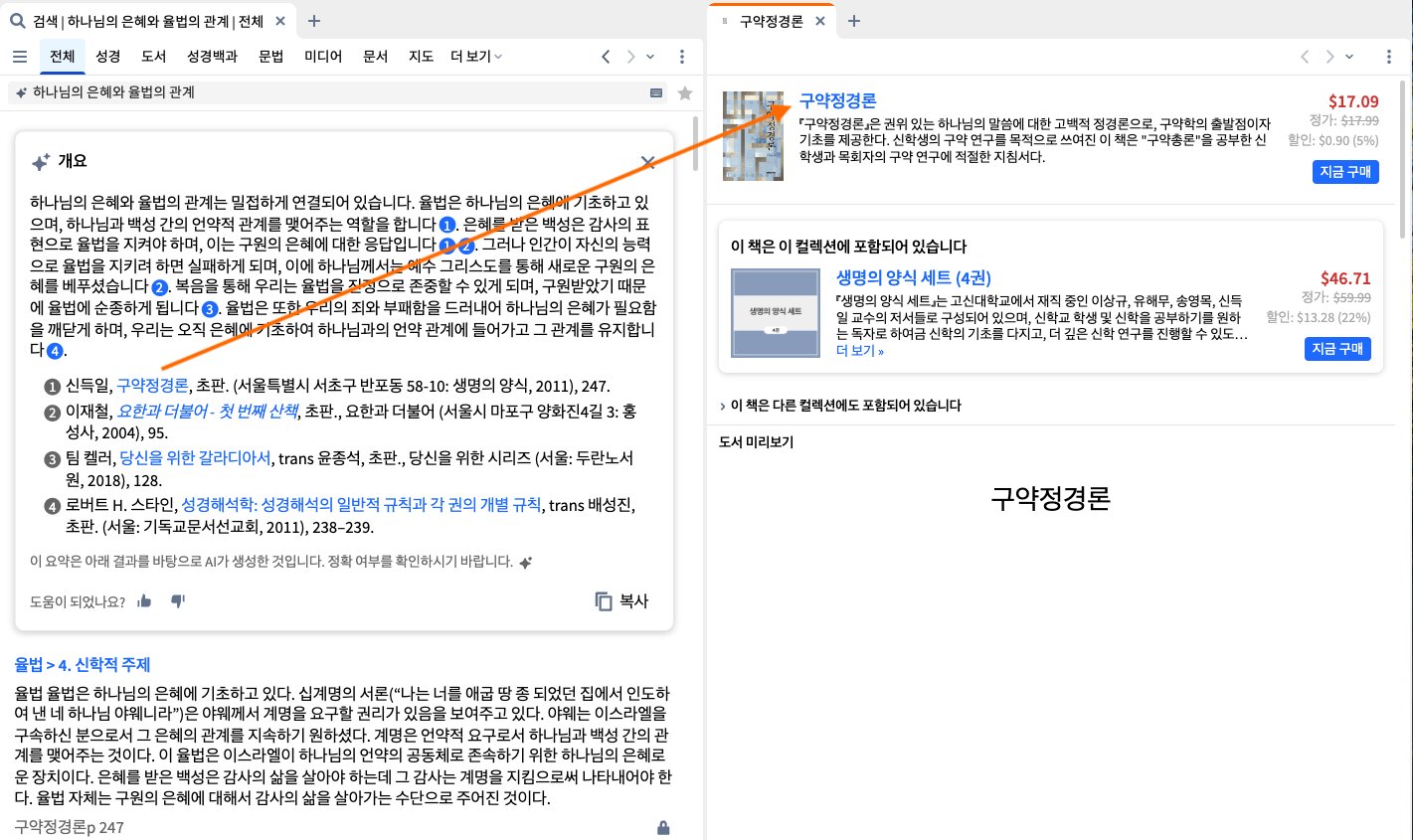This screenshot has width=1413, height=840.
Task: Select the 미디어 search tab
Action: click(x=323, y=57)
